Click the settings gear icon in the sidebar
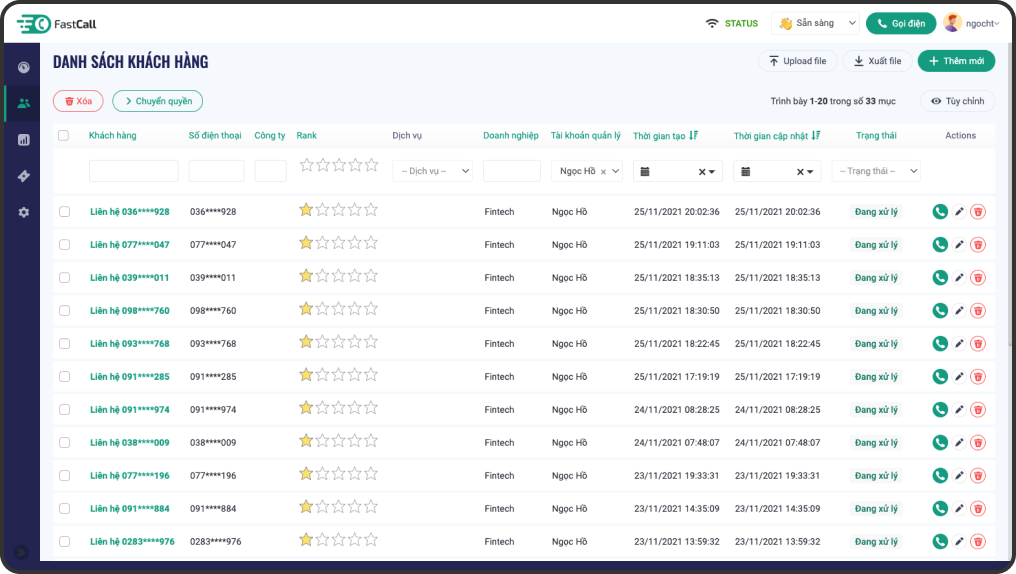The image size is (1016, 574). pos(23,212)
